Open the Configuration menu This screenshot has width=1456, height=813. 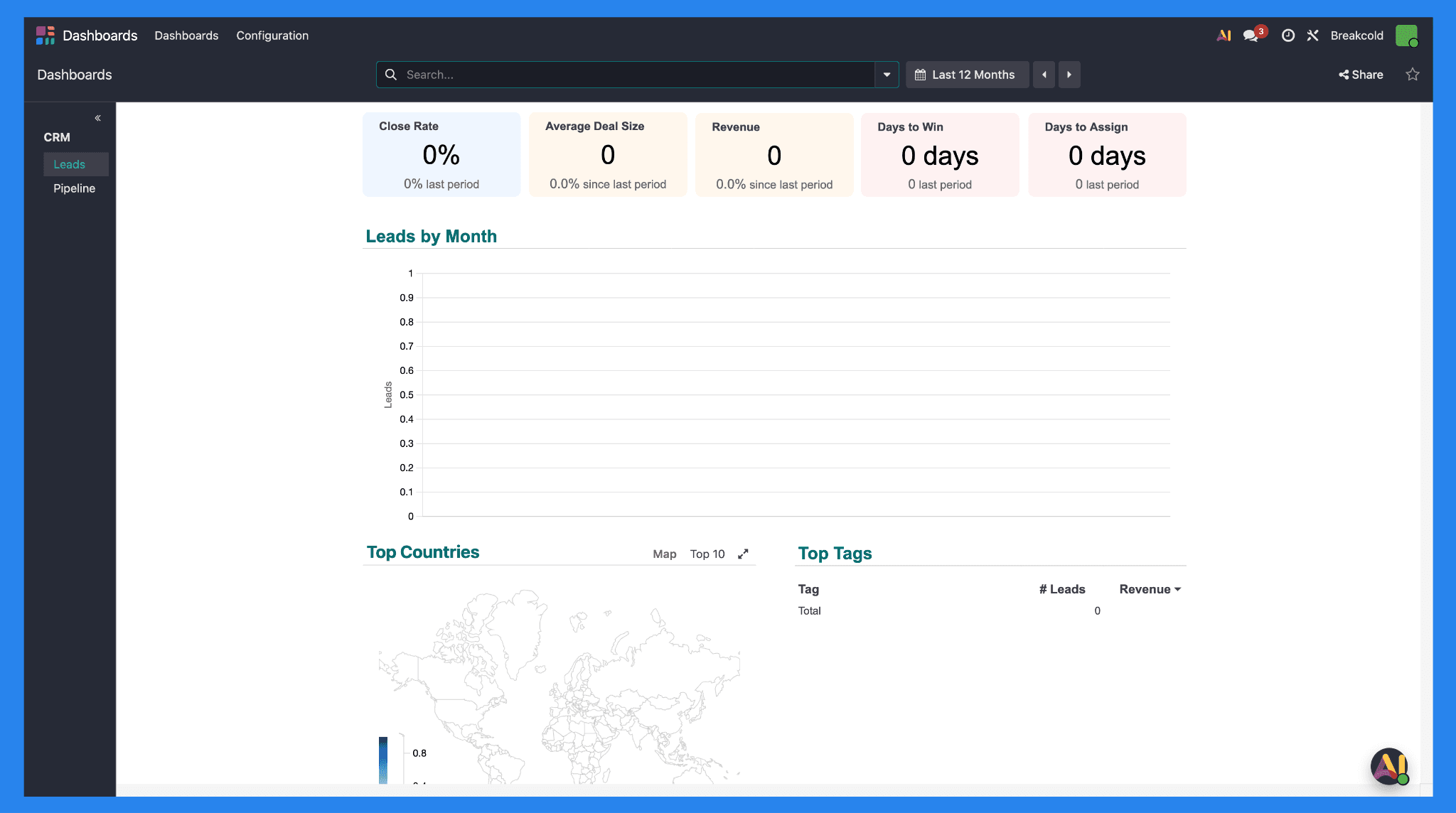(x=272, y=35)
